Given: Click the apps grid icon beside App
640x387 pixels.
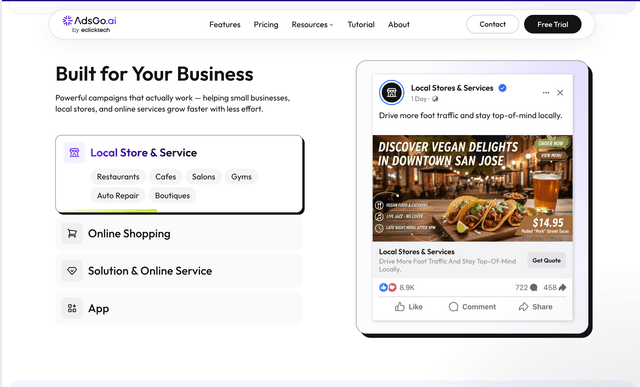Looking at the screenshot, I should pyautogui.click(x=72, y=308).
